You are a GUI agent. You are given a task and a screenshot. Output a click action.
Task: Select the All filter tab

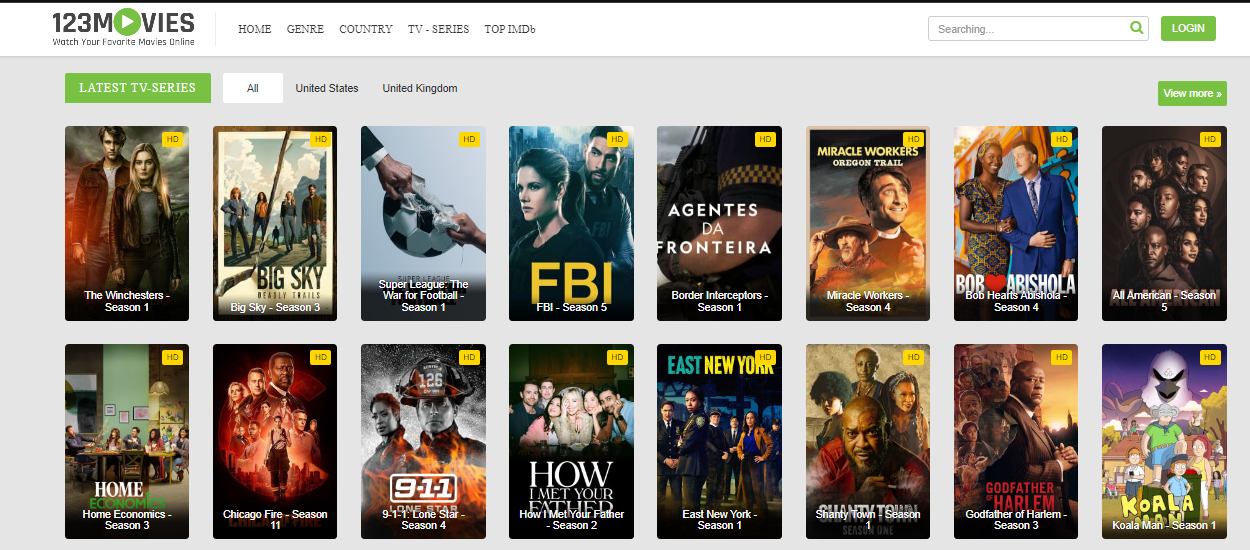click(x=253, y=88)
